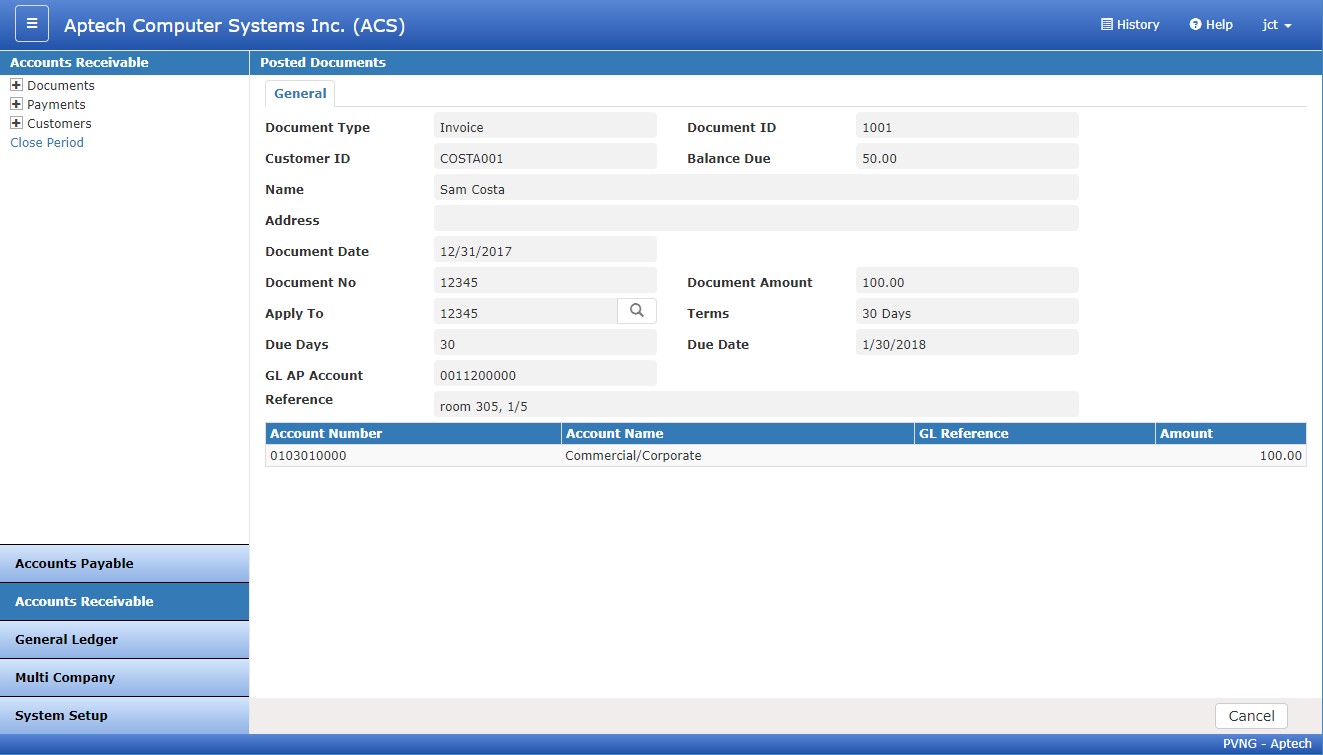This screenshot has width=1323, height=755.
Task: Expand the Payments tree node
Action: pos(15,104)
